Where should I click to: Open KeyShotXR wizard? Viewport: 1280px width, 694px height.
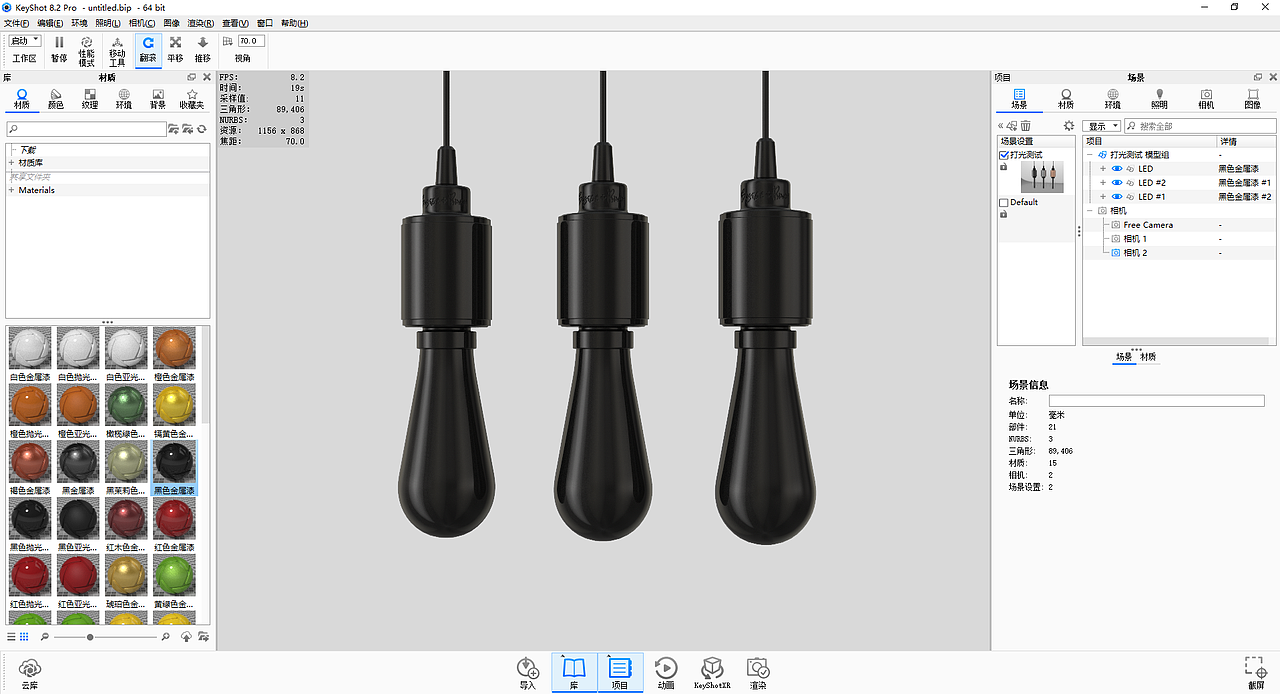(x=712, y=672)
